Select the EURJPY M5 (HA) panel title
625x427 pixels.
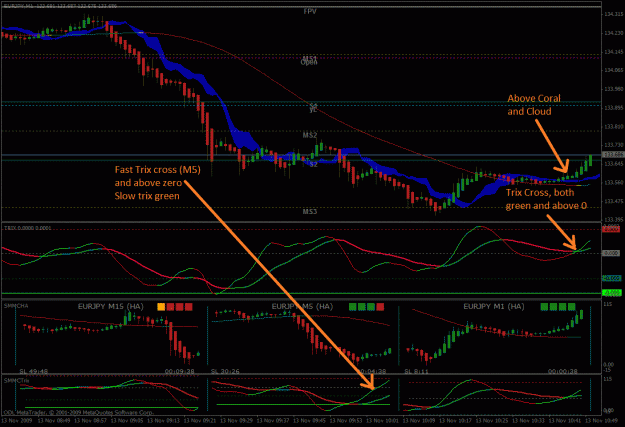[x=302, y=307]
